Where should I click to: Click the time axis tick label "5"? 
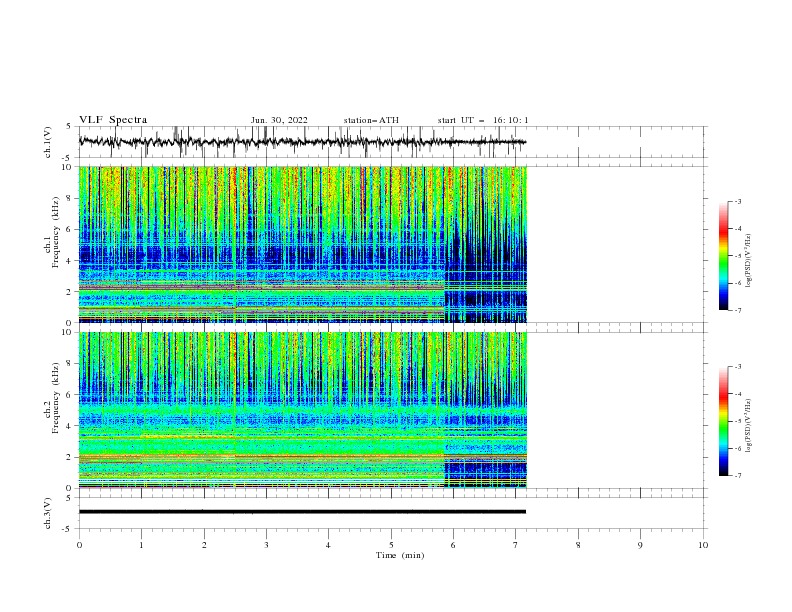391,545
